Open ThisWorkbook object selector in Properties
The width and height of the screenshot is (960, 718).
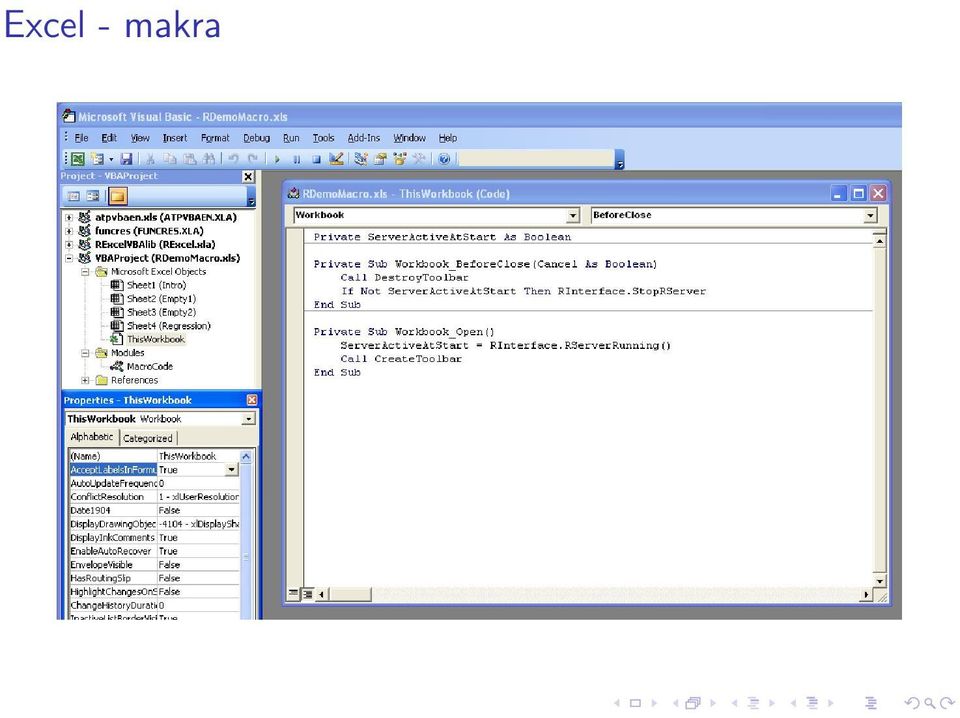pyautogui.click(x=248, y=419)
